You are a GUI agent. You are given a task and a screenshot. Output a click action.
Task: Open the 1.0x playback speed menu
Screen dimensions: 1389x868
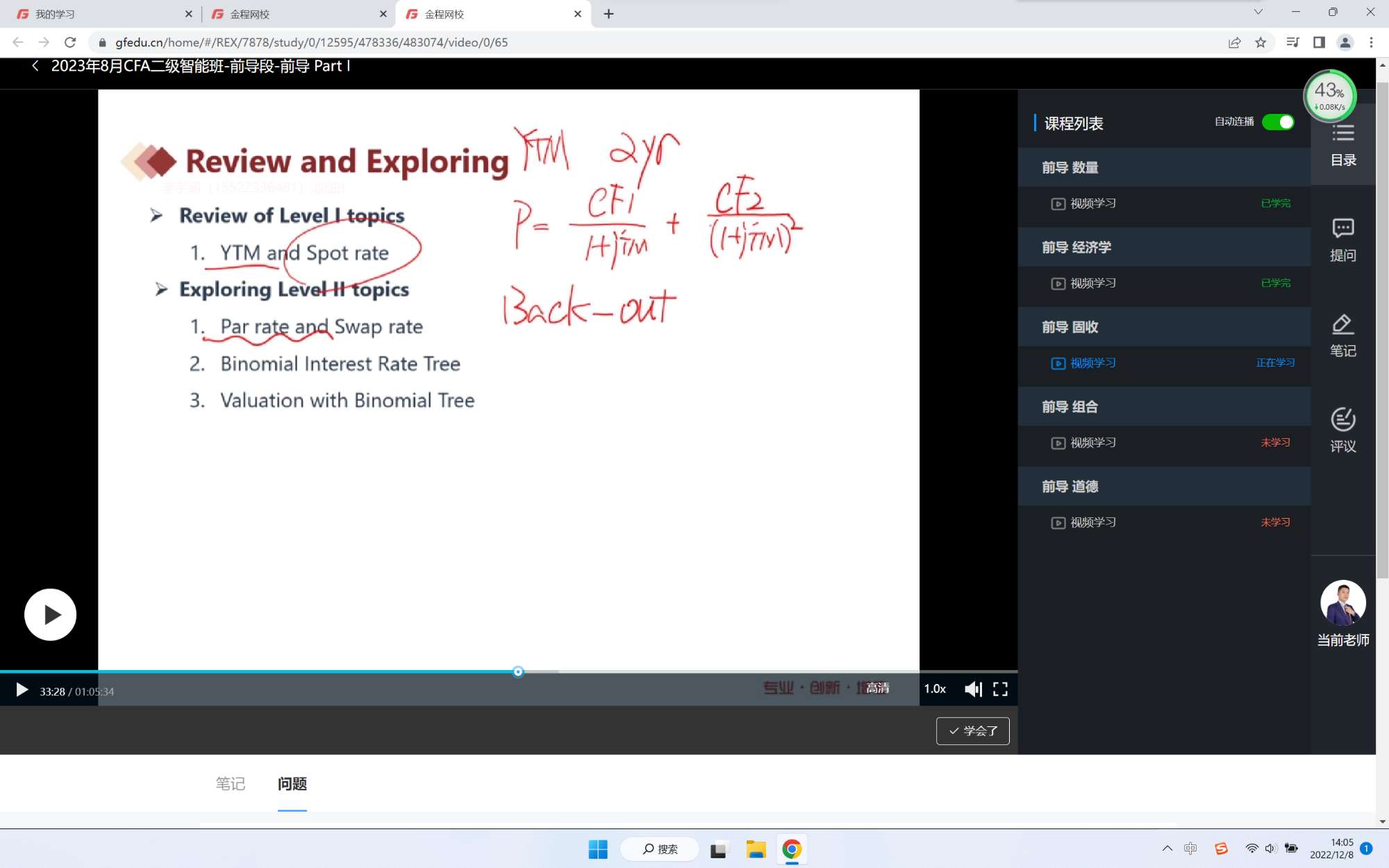[x=935, y=689]
